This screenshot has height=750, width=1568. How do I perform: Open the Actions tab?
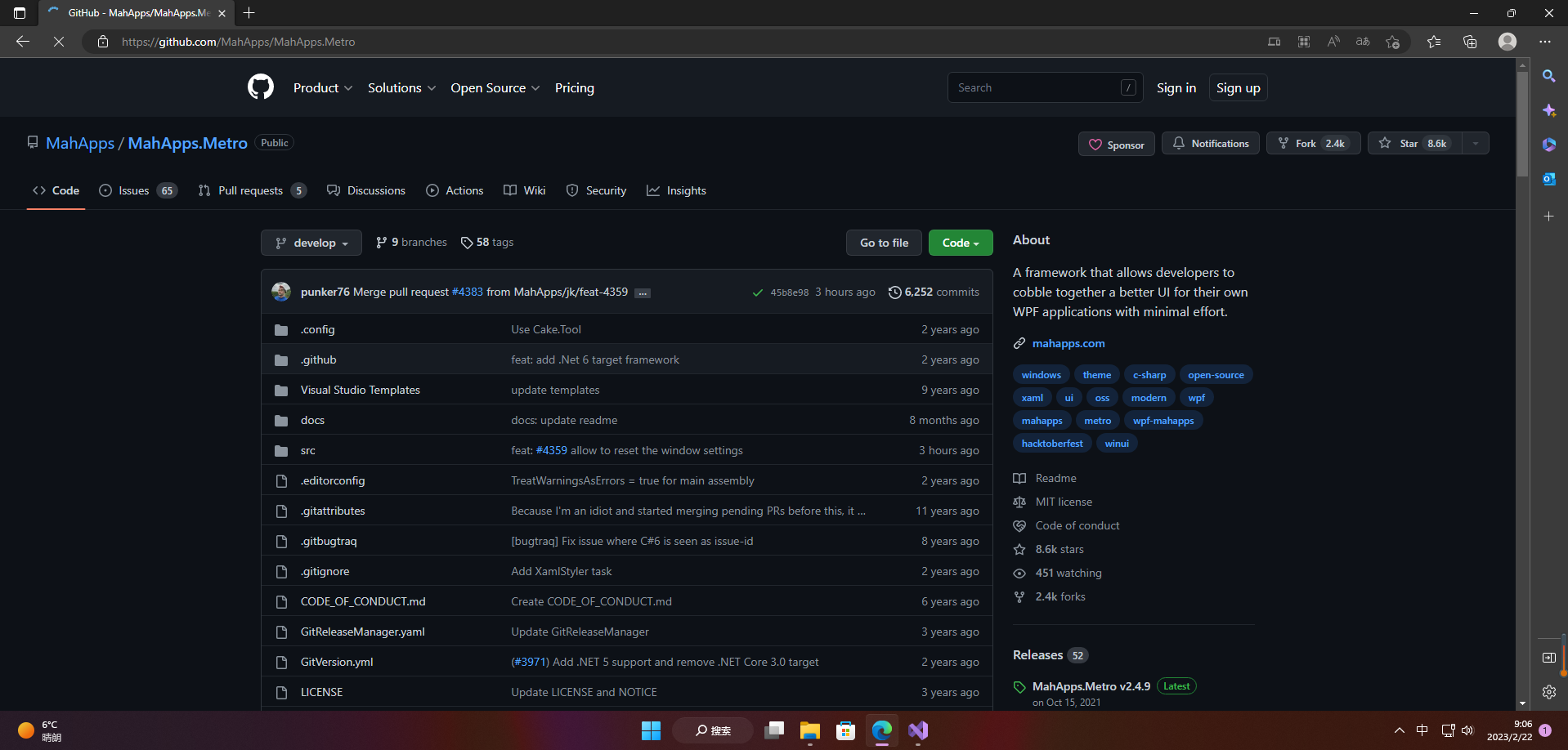click(455, 190)
